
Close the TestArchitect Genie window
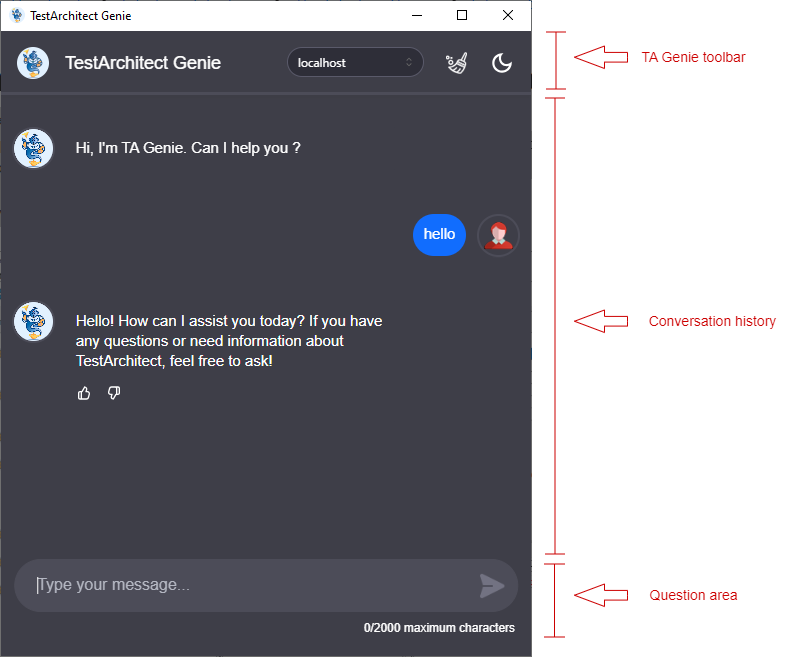(508, 16)
